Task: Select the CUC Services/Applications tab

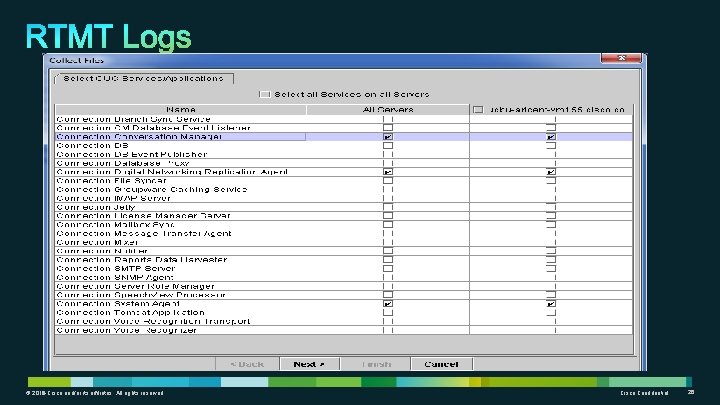Action: [143, 79]
